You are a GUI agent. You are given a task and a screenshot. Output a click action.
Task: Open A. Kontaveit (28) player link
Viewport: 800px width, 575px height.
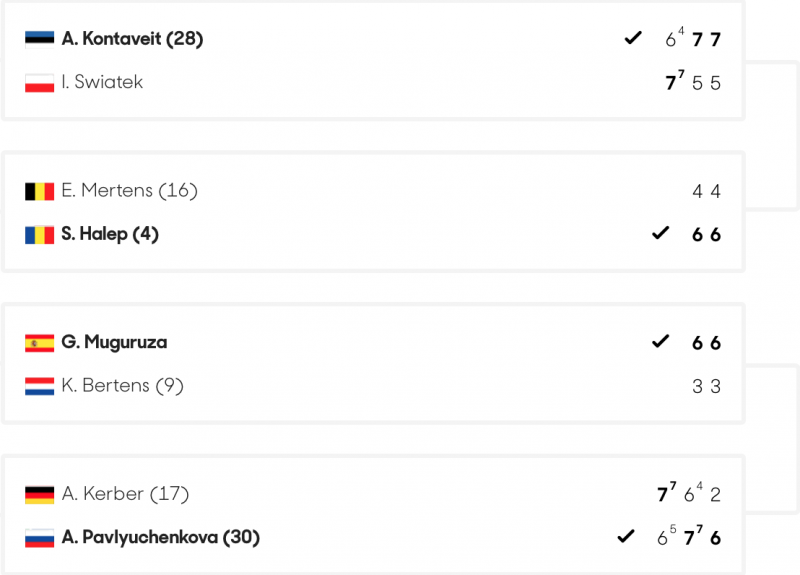click(132, 39)
